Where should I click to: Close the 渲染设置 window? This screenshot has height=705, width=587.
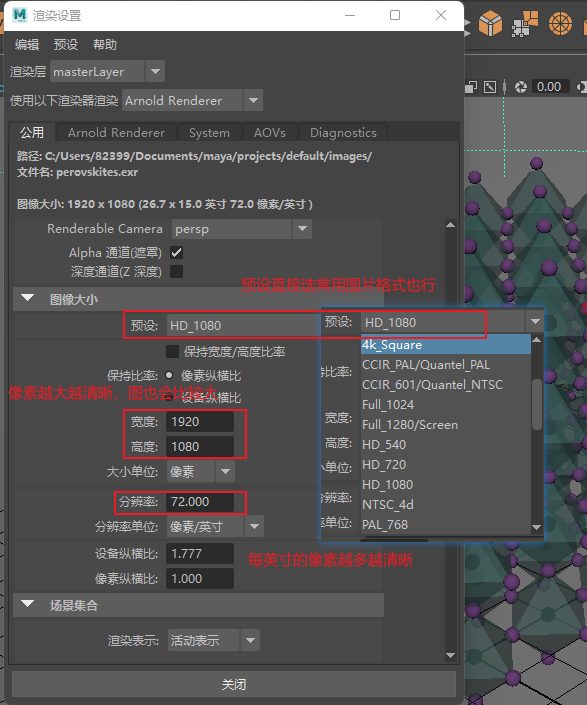[441, 15]
